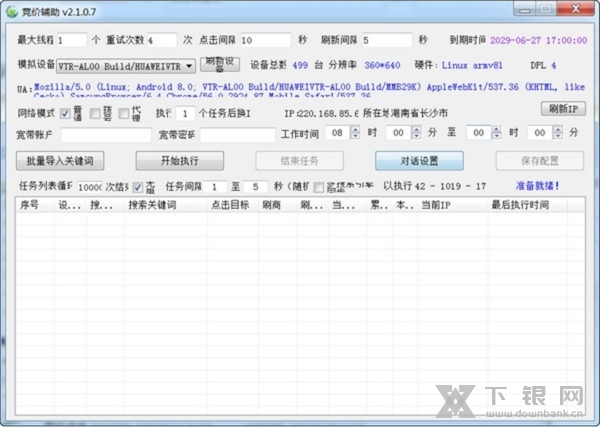Click the 结束任务 button
Viewport: 600px width, 427px height.
pyautogui.click(x=300, y=161)
